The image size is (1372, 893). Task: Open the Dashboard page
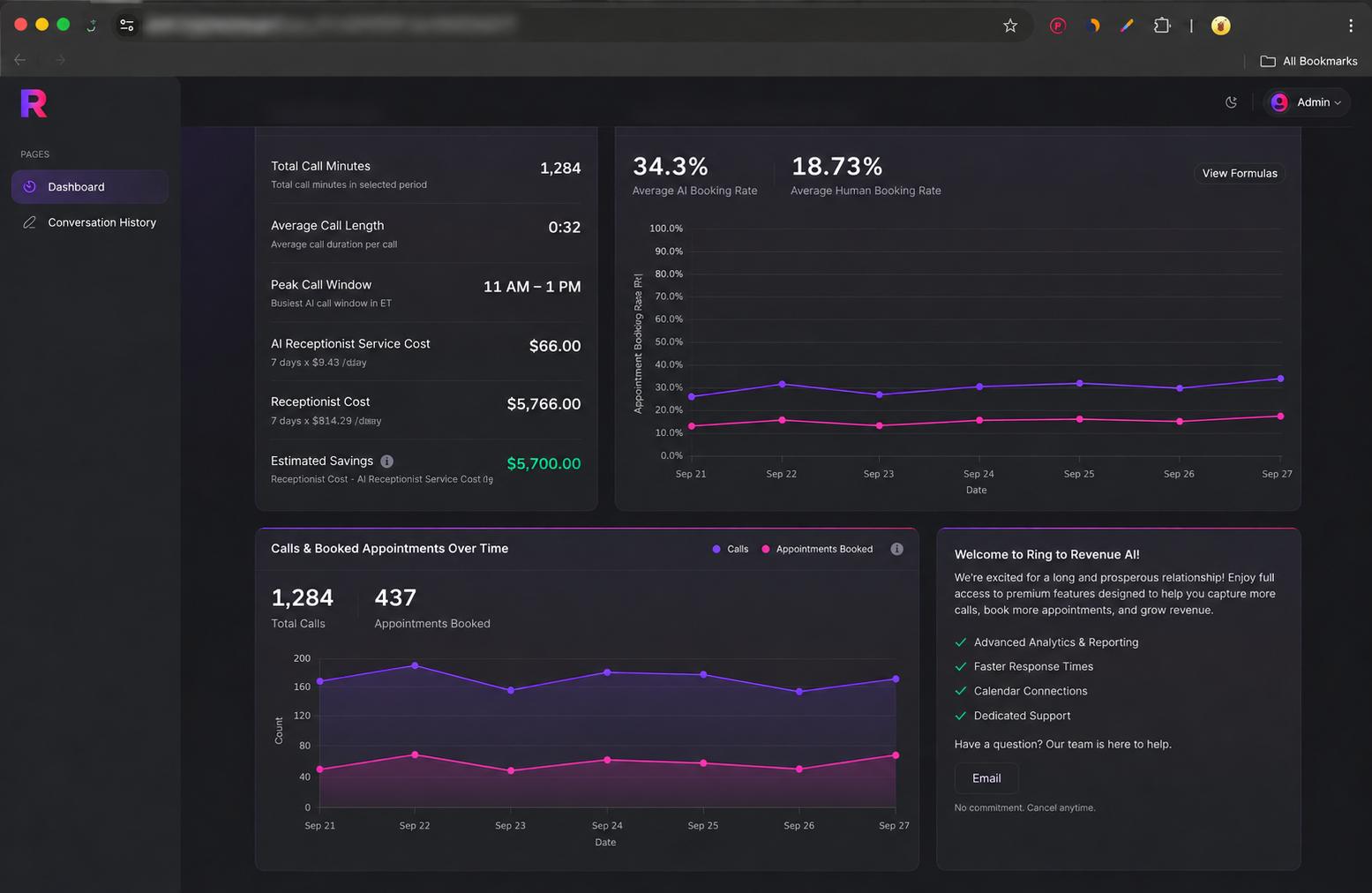89,187
